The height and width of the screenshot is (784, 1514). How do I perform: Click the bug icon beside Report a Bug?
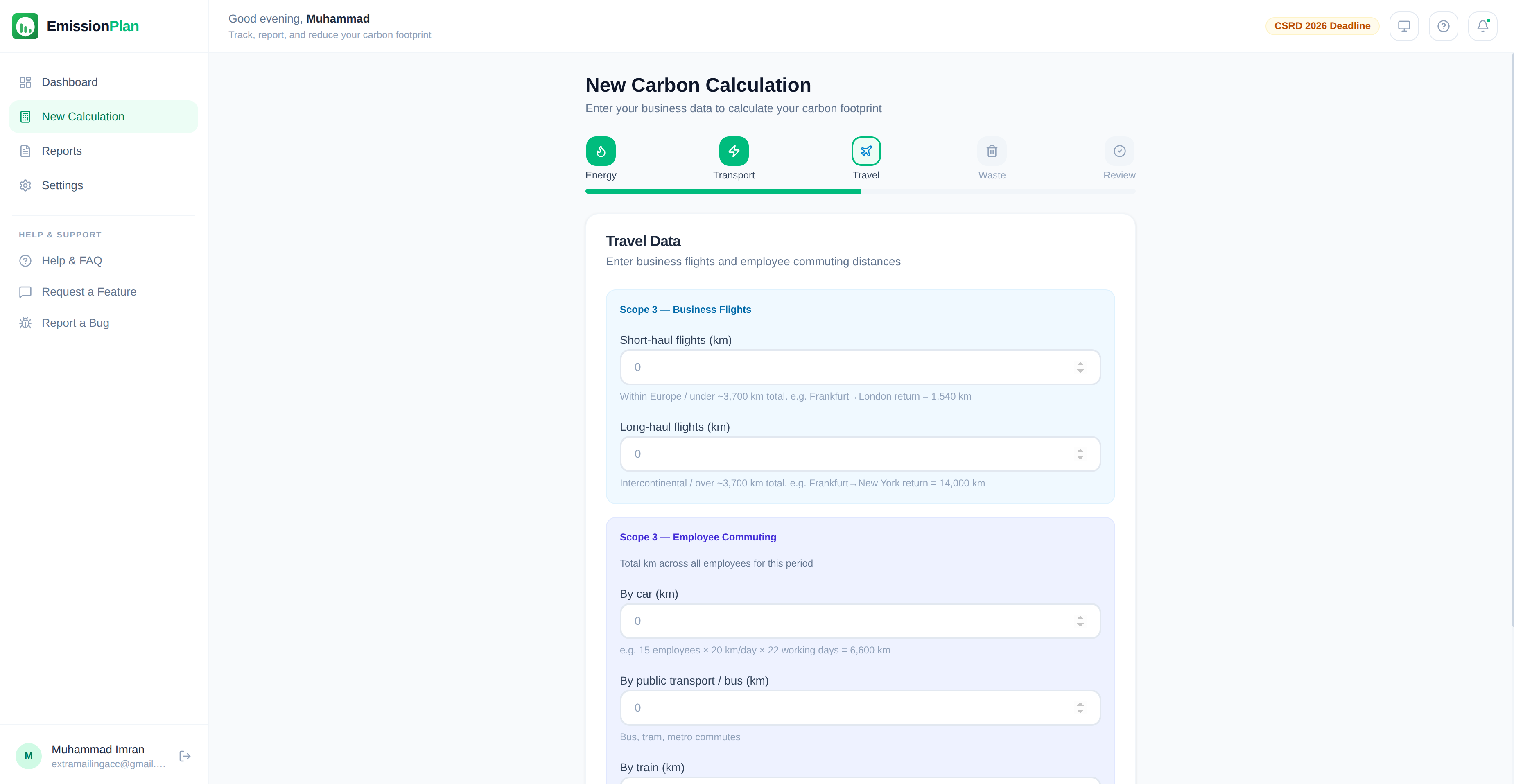(x=25, y=323)
